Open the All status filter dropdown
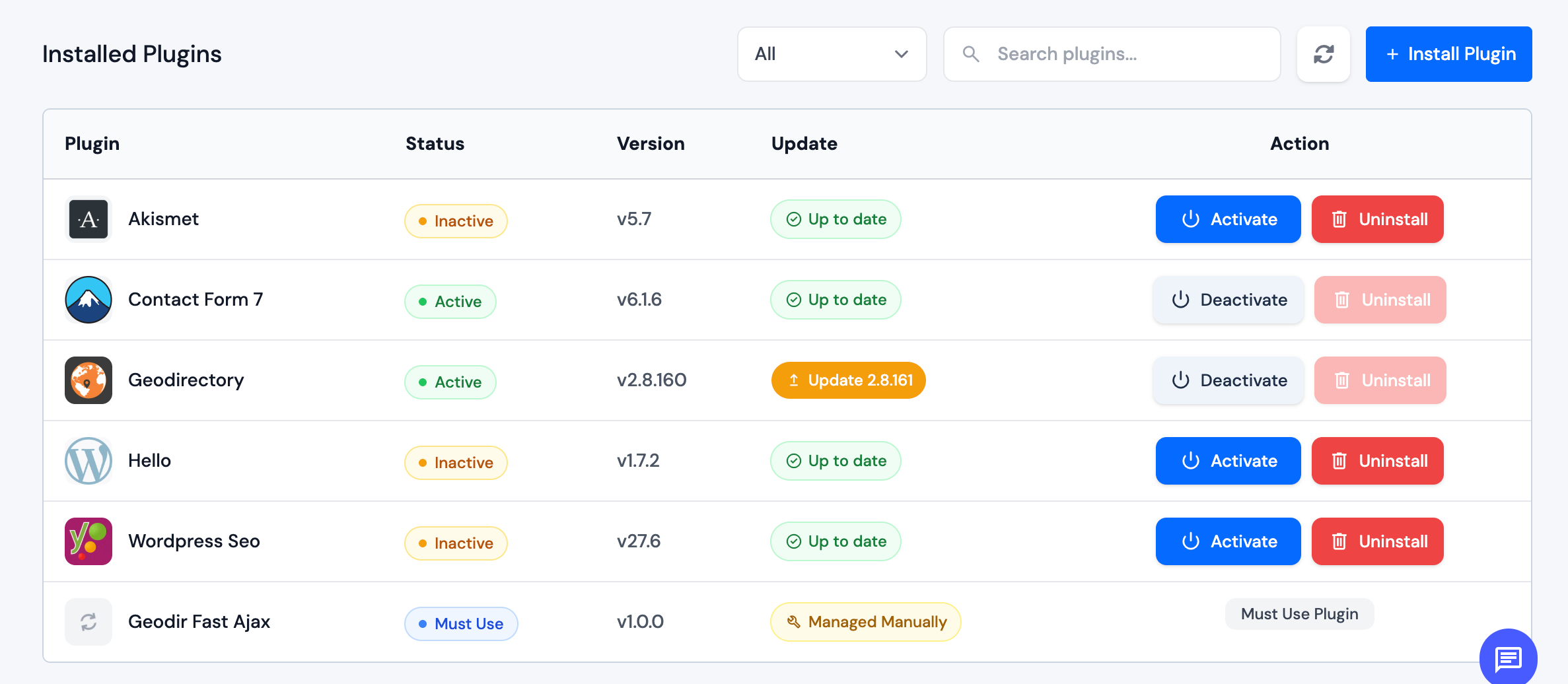 pyautogui.click(x=832, y=54)
